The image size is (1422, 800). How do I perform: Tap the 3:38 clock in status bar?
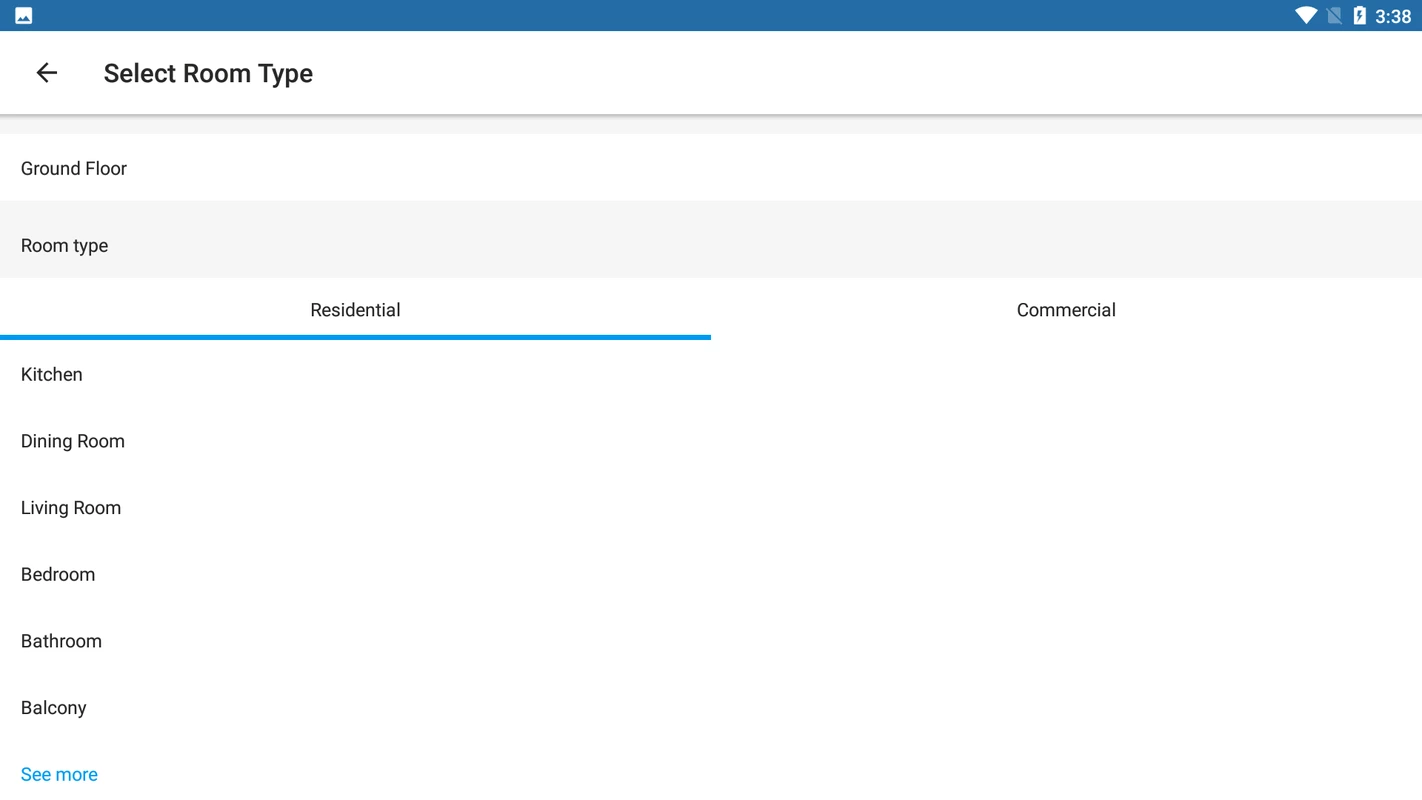pos(1393,16)
